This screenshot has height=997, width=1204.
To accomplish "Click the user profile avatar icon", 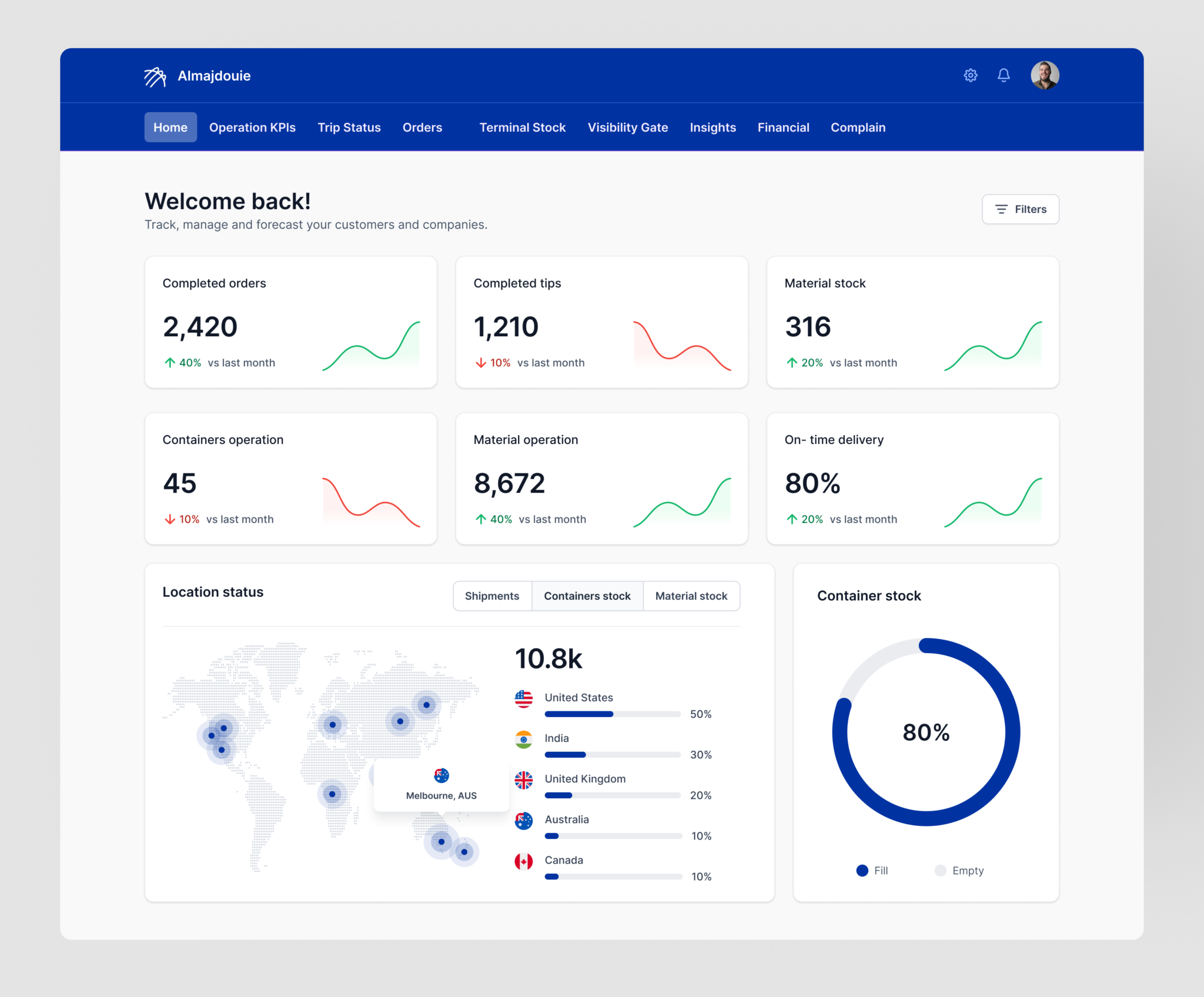I will point(1043,75).
